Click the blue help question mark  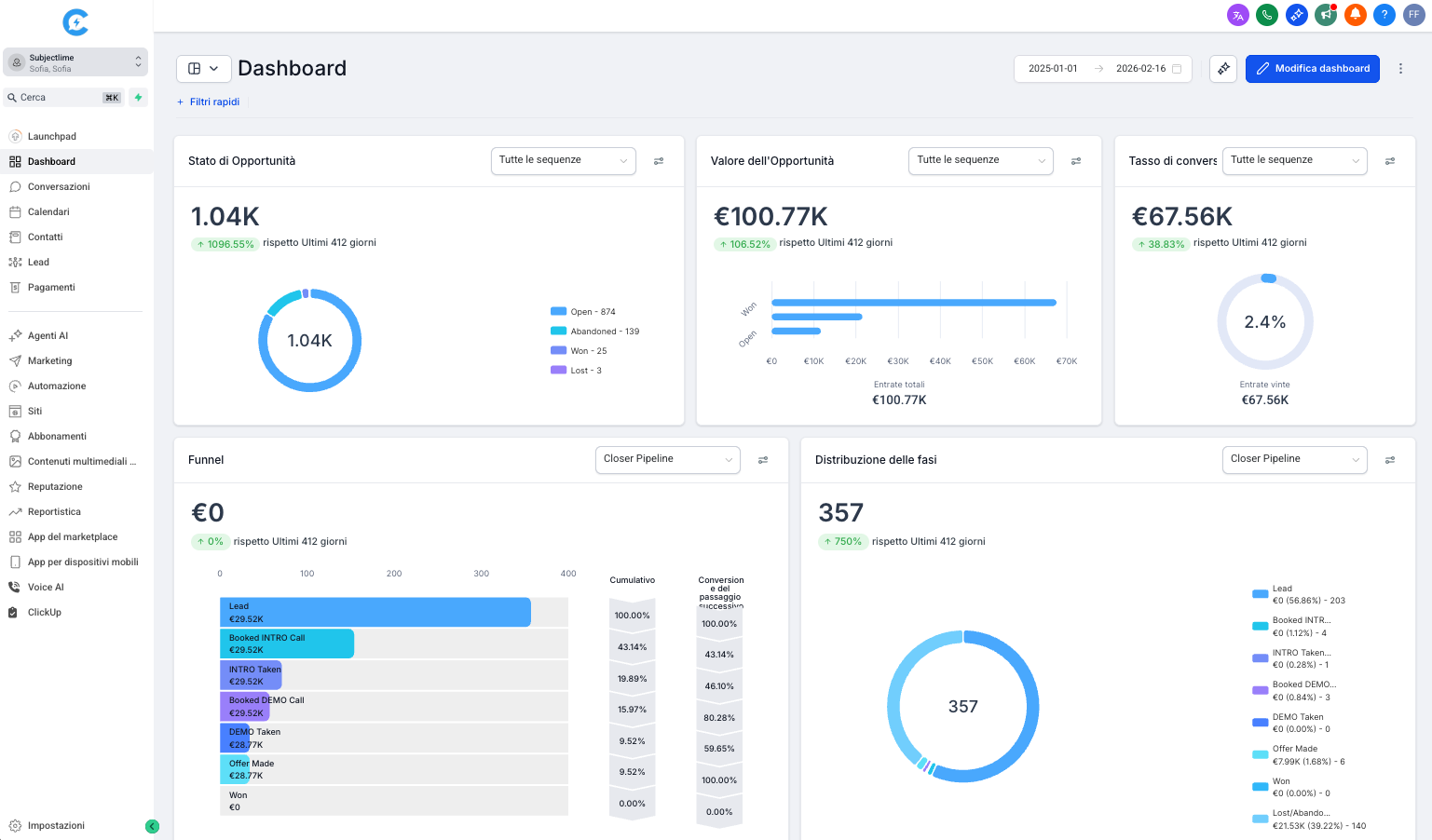pos(1384,15)
